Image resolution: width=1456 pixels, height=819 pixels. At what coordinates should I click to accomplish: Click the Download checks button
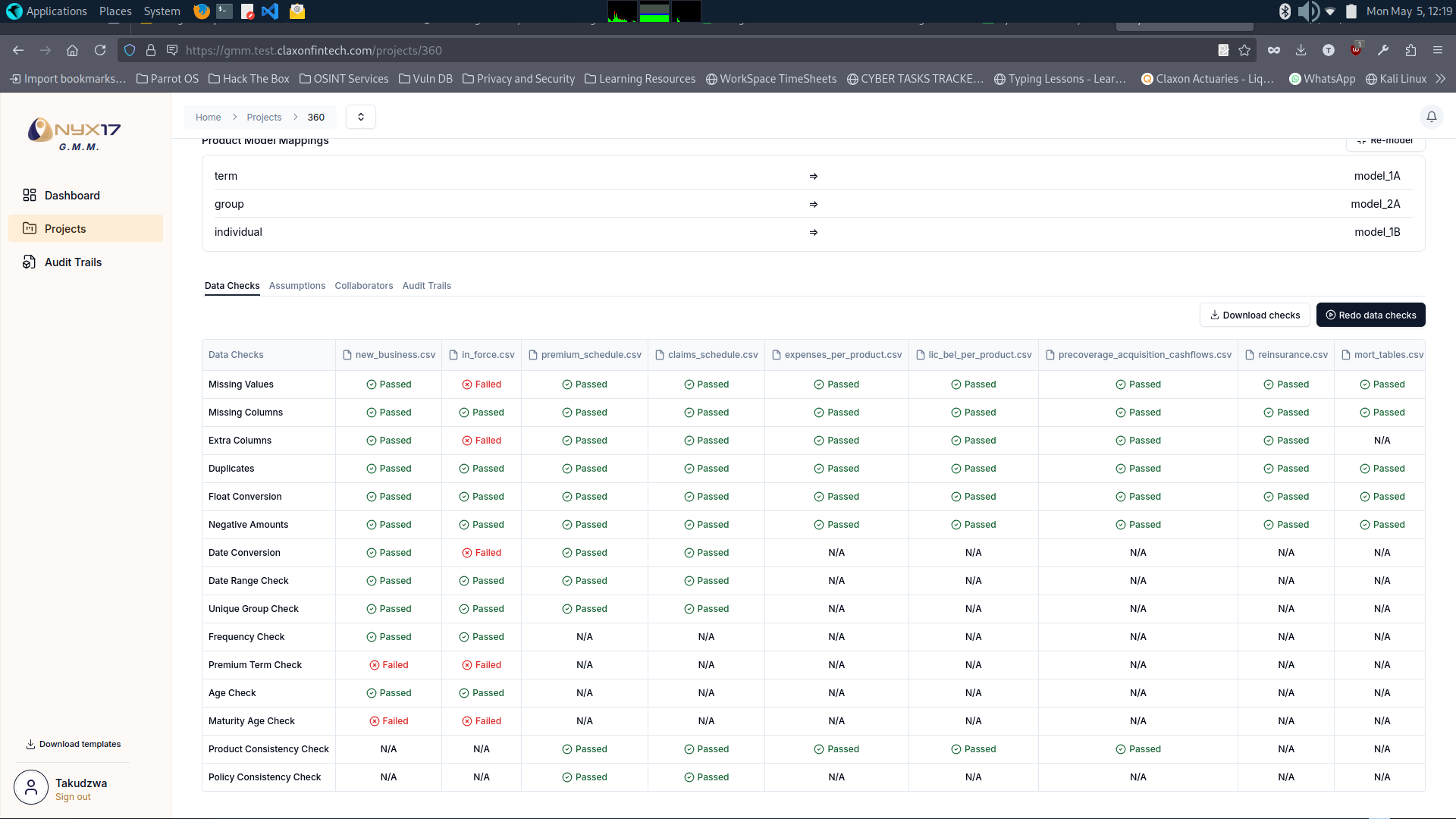1254,315
